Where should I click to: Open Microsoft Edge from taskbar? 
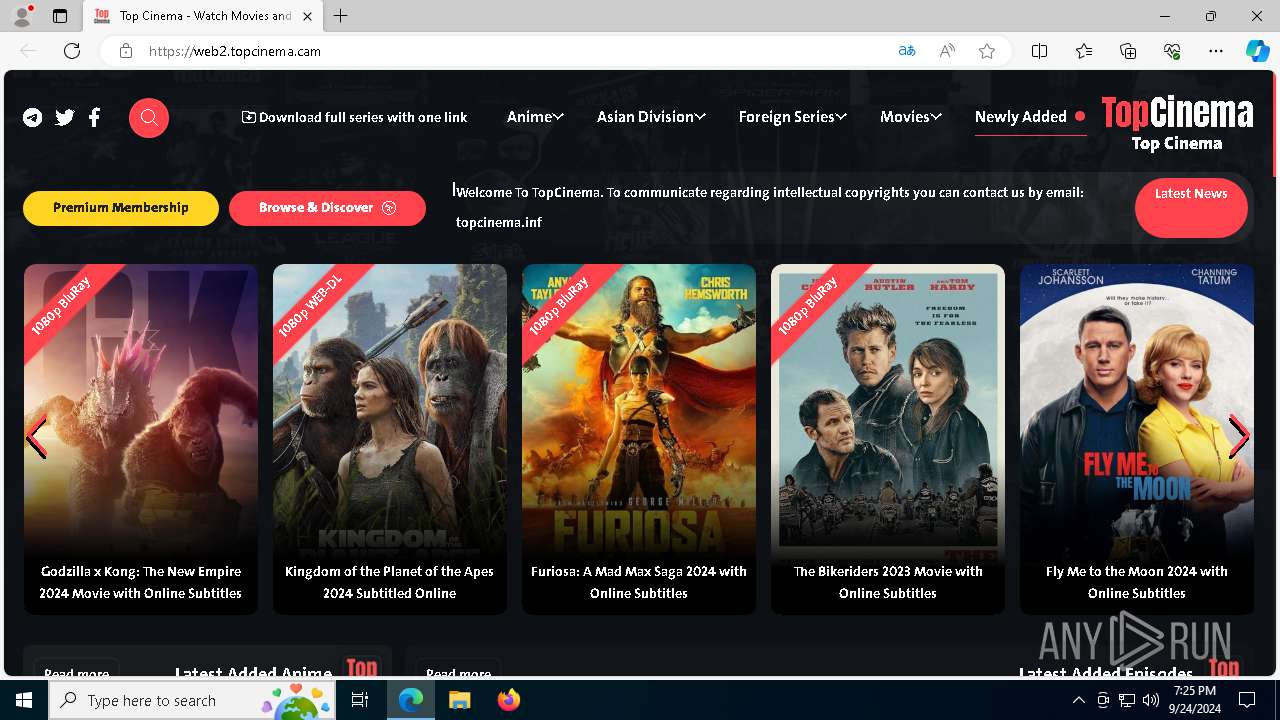[411, 700]
